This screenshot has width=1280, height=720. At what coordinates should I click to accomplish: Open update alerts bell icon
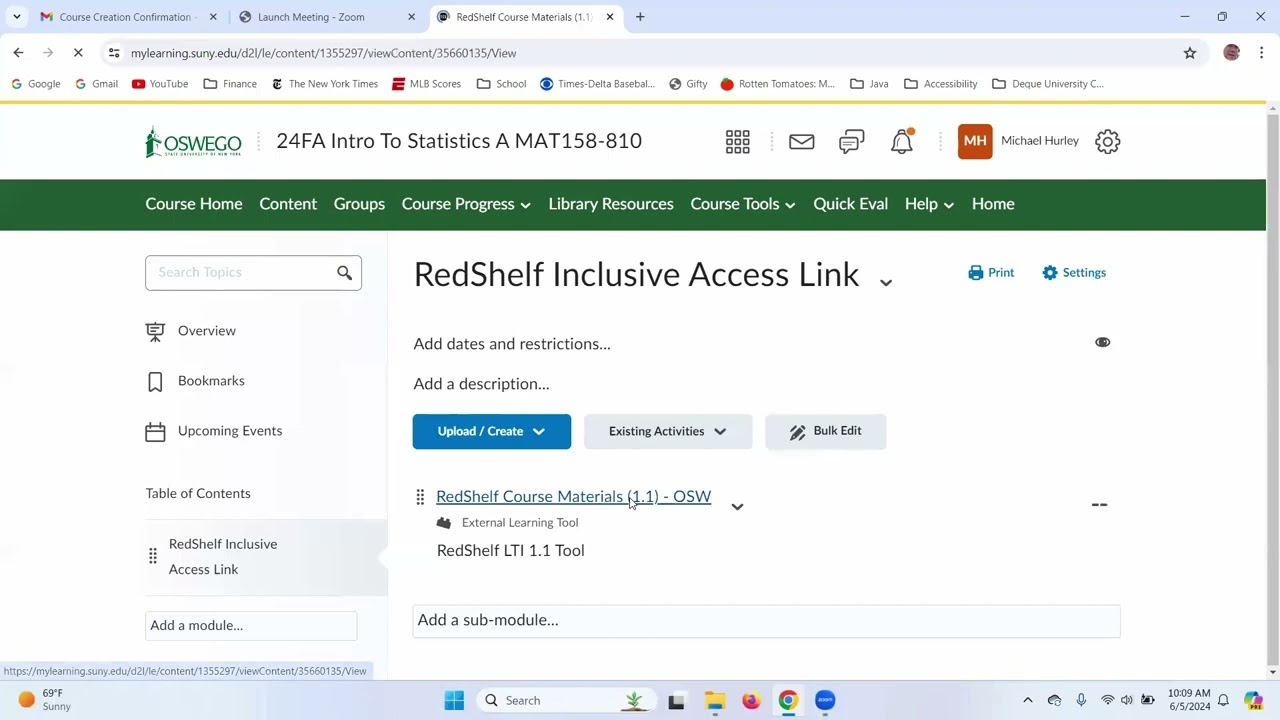pos(902,142)
